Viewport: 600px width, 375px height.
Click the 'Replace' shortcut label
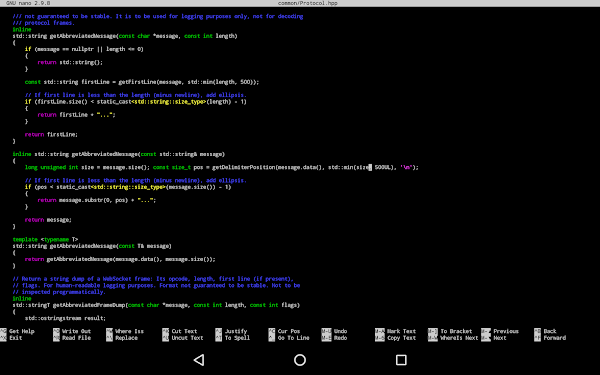126,338
